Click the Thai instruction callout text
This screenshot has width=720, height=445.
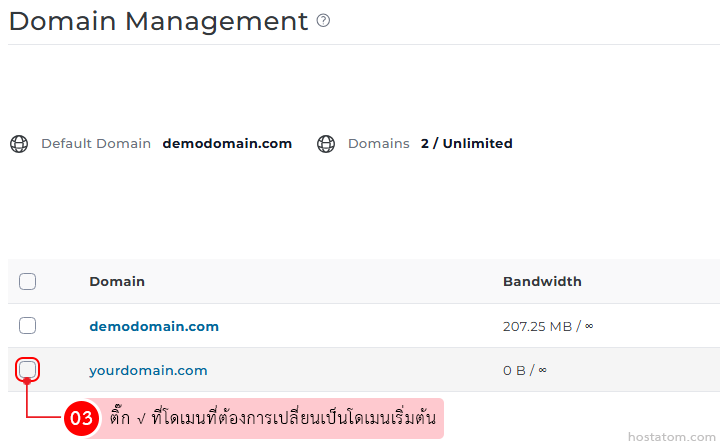[x=272, y=418]
